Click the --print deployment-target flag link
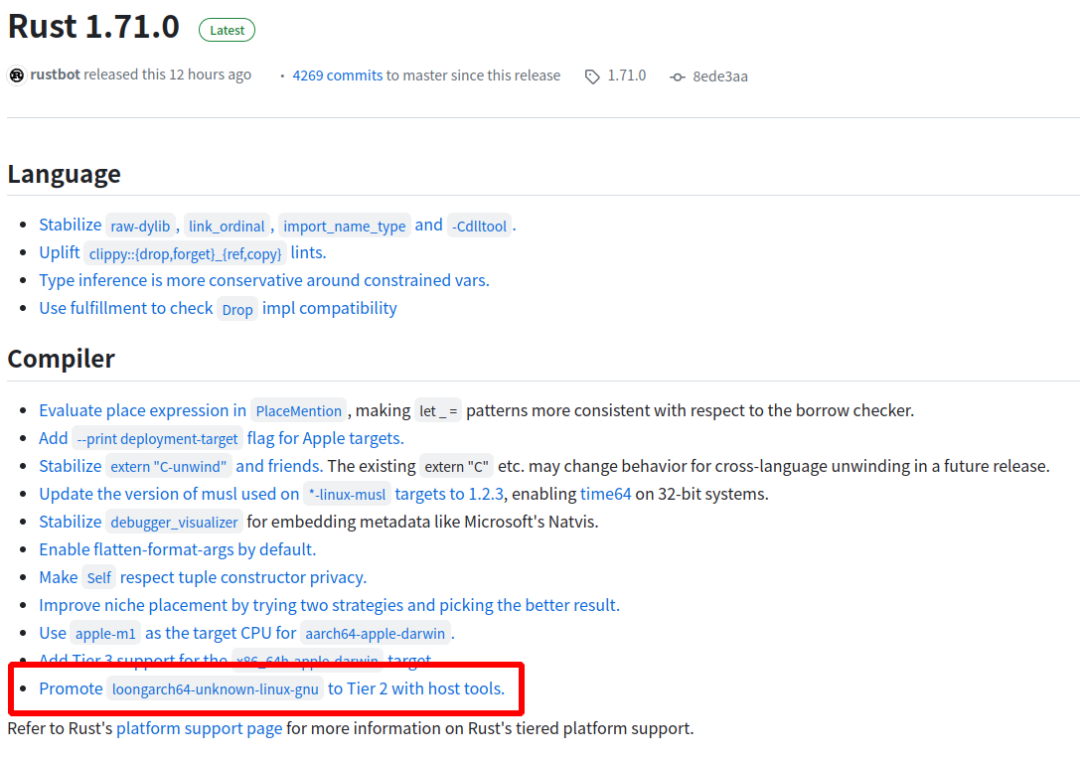 coord(157,438)
